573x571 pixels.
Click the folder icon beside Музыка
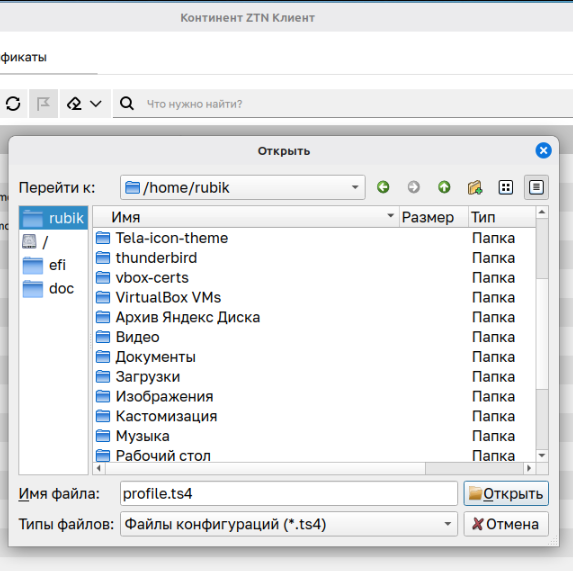(x=103, y=435)
